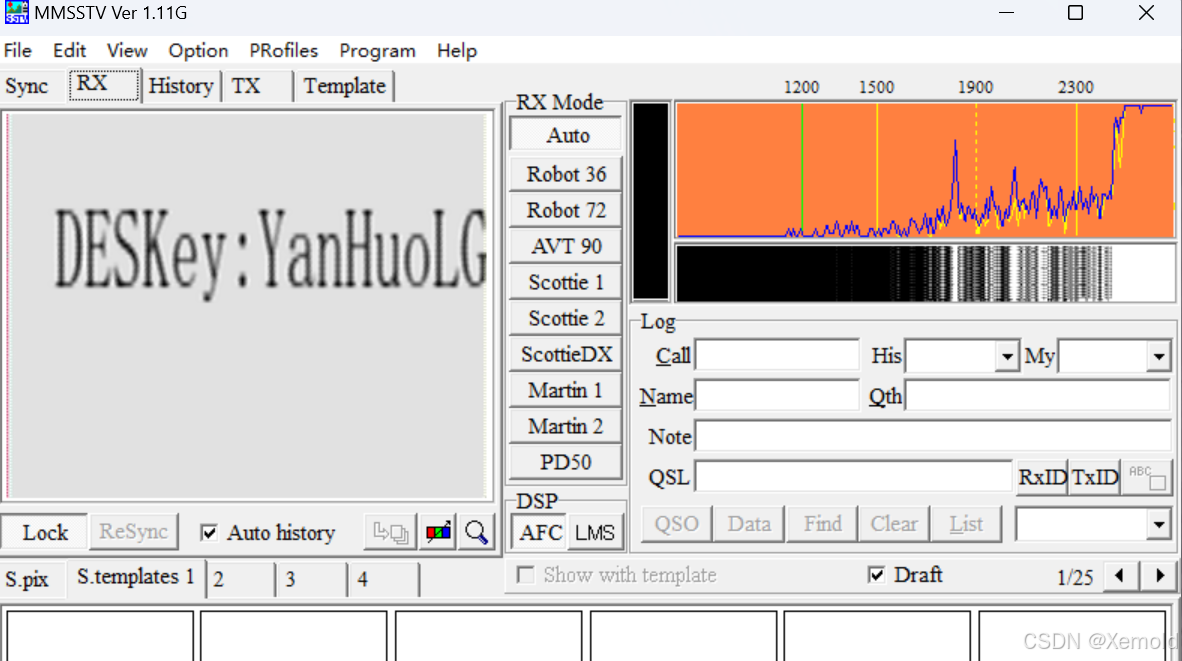Click the black signal level meter bar
This screenshot has width=1182, height=661.
pyautogui.click(x=651, y=201)
